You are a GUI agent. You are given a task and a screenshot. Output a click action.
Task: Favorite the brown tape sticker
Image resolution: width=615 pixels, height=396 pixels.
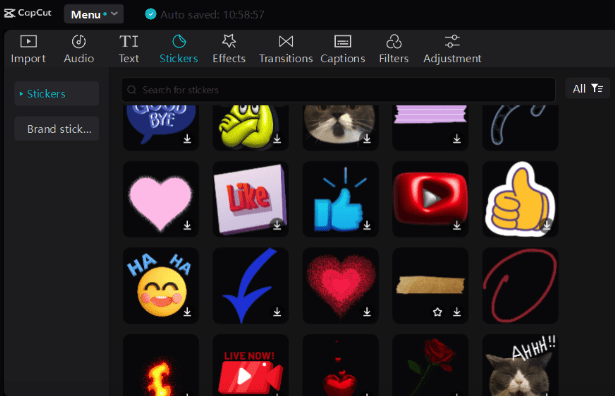click(x=437, y=312)
